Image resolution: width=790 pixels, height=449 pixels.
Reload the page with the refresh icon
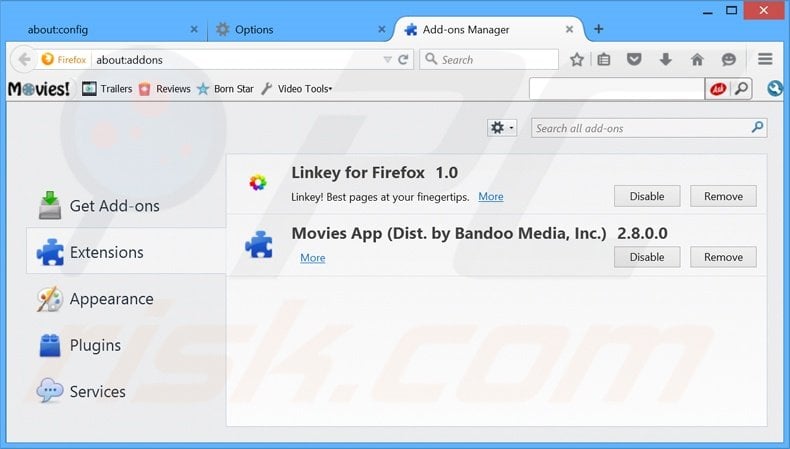pos(403,60)
